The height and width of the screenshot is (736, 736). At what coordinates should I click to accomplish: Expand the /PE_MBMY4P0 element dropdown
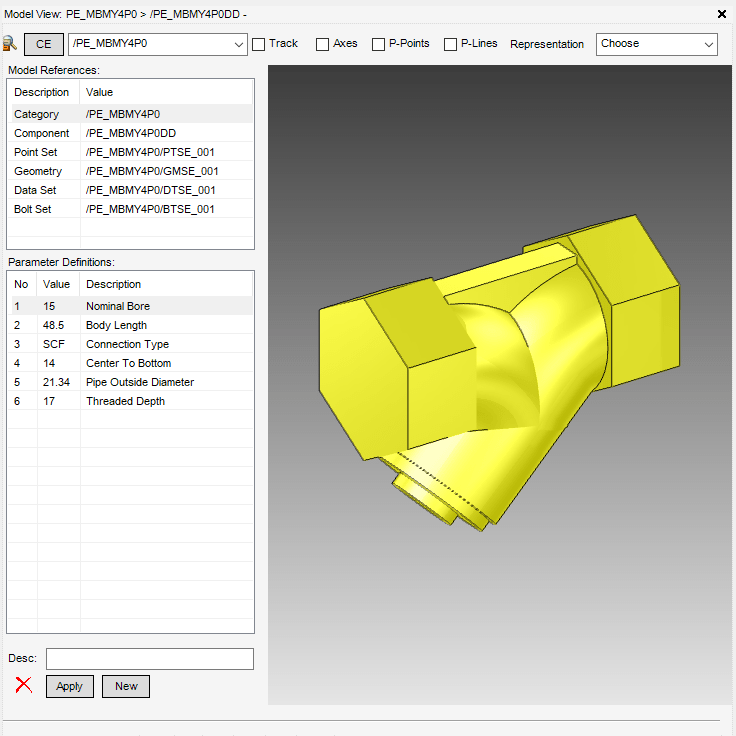pyautogui.click(x=238, y=44)
